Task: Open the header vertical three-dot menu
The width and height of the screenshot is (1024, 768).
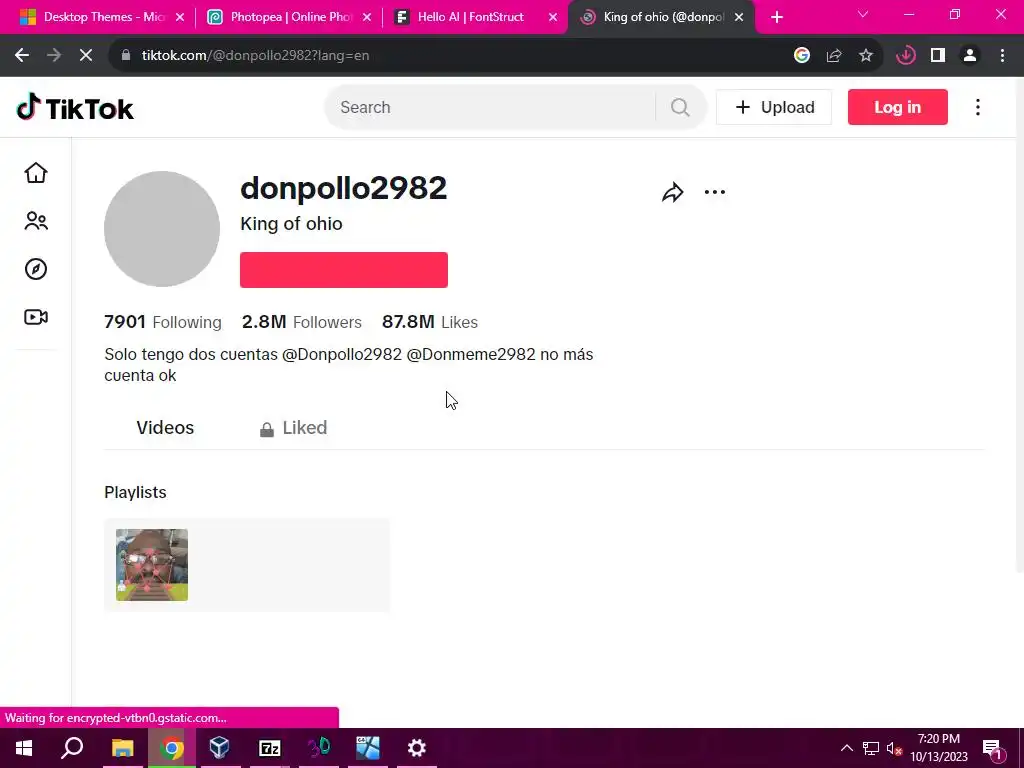Action: click(x=978, y=107)
